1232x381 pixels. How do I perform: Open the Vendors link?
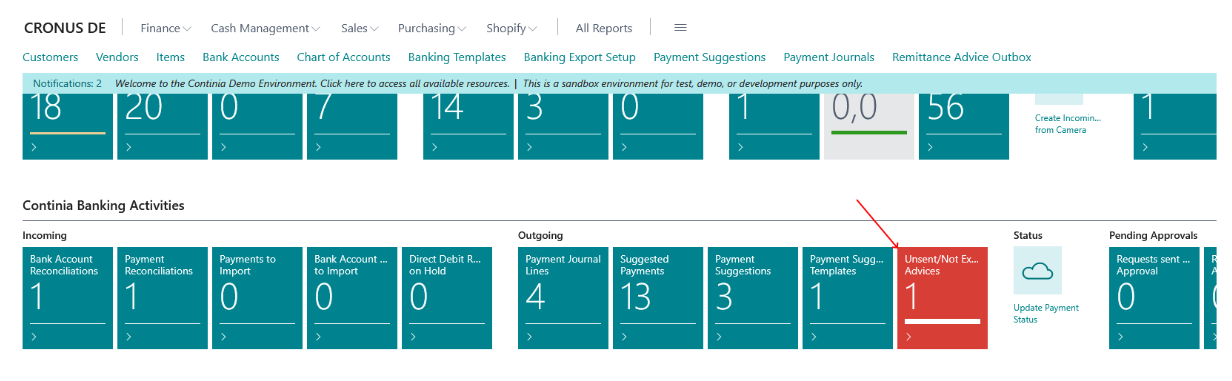[117, 57]
